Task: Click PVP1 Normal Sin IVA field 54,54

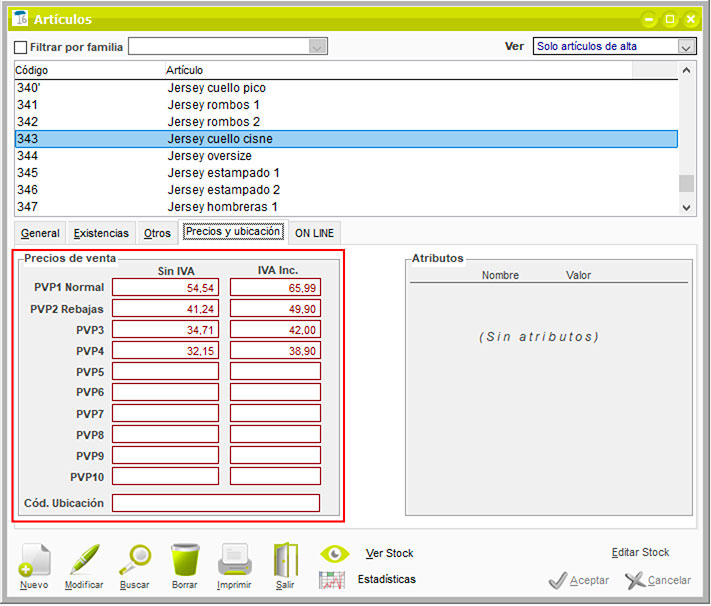Action: 166,288
